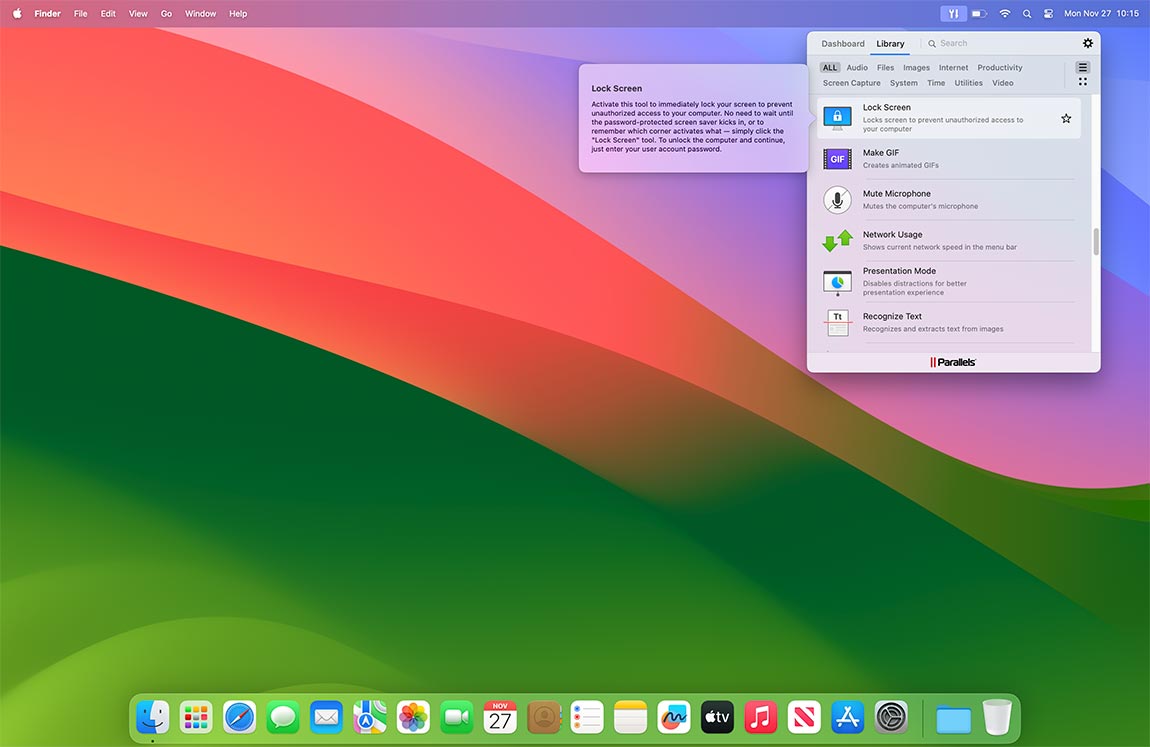Click Parallels Toolbox icon in menu bar
The image size is (1150, 747).
[953, 14]
